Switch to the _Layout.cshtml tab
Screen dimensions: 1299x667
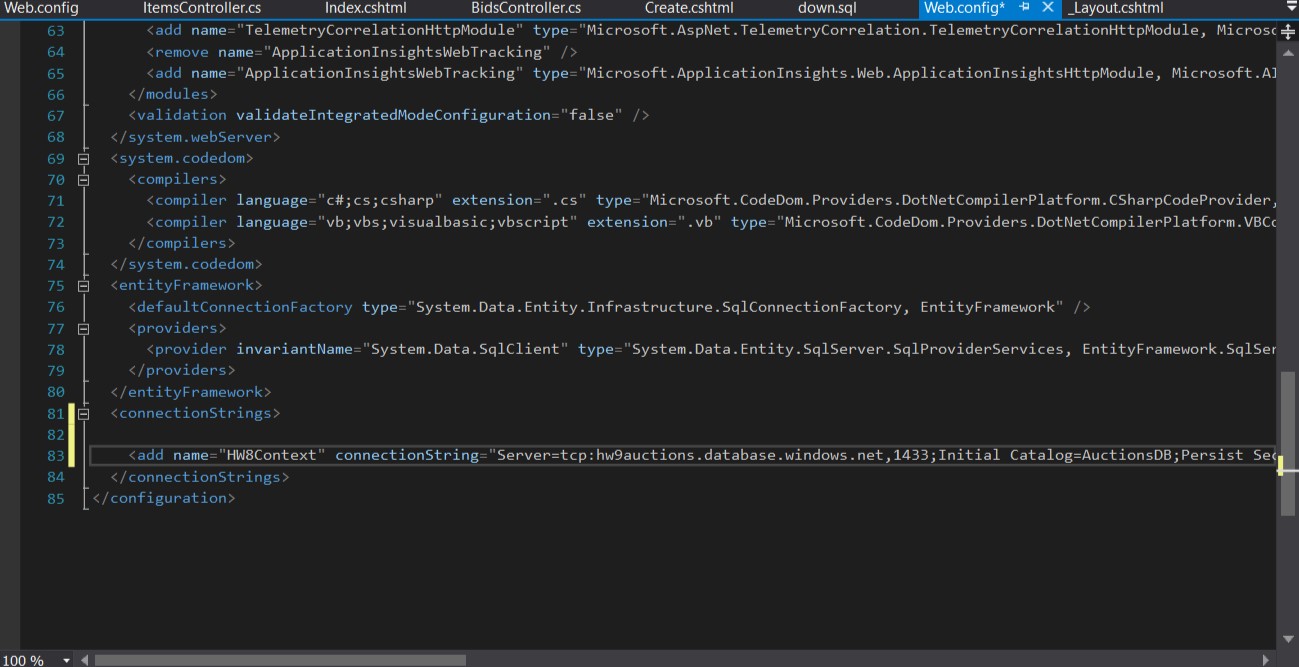pyautogui.click(x=1116, y=8)
